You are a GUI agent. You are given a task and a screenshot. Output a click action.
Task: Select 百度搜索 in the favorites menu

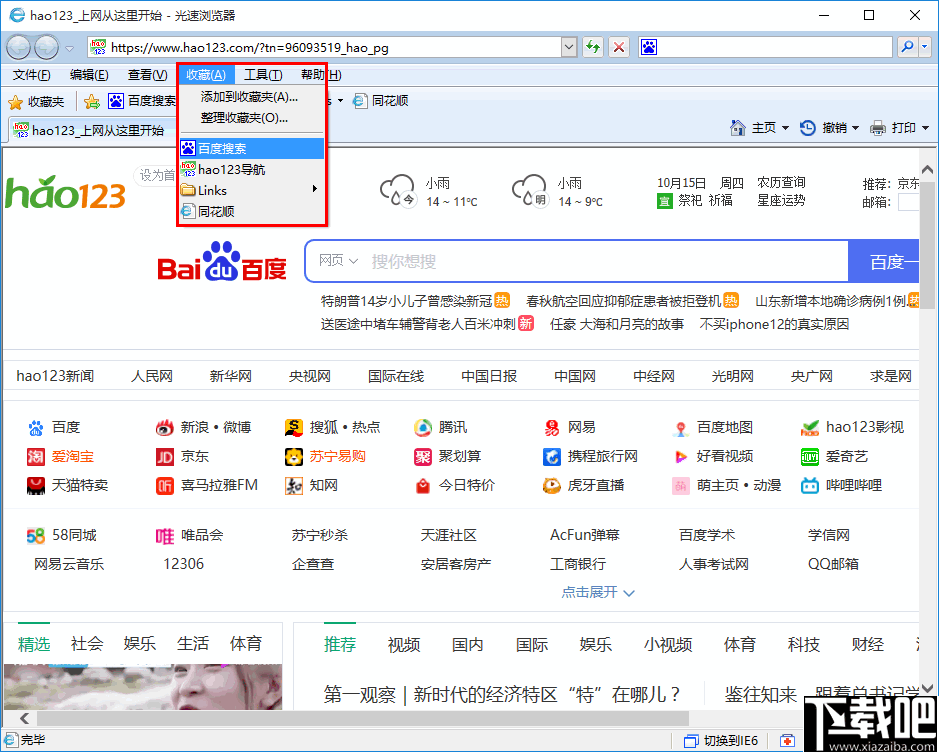click(x=252, y=148)
